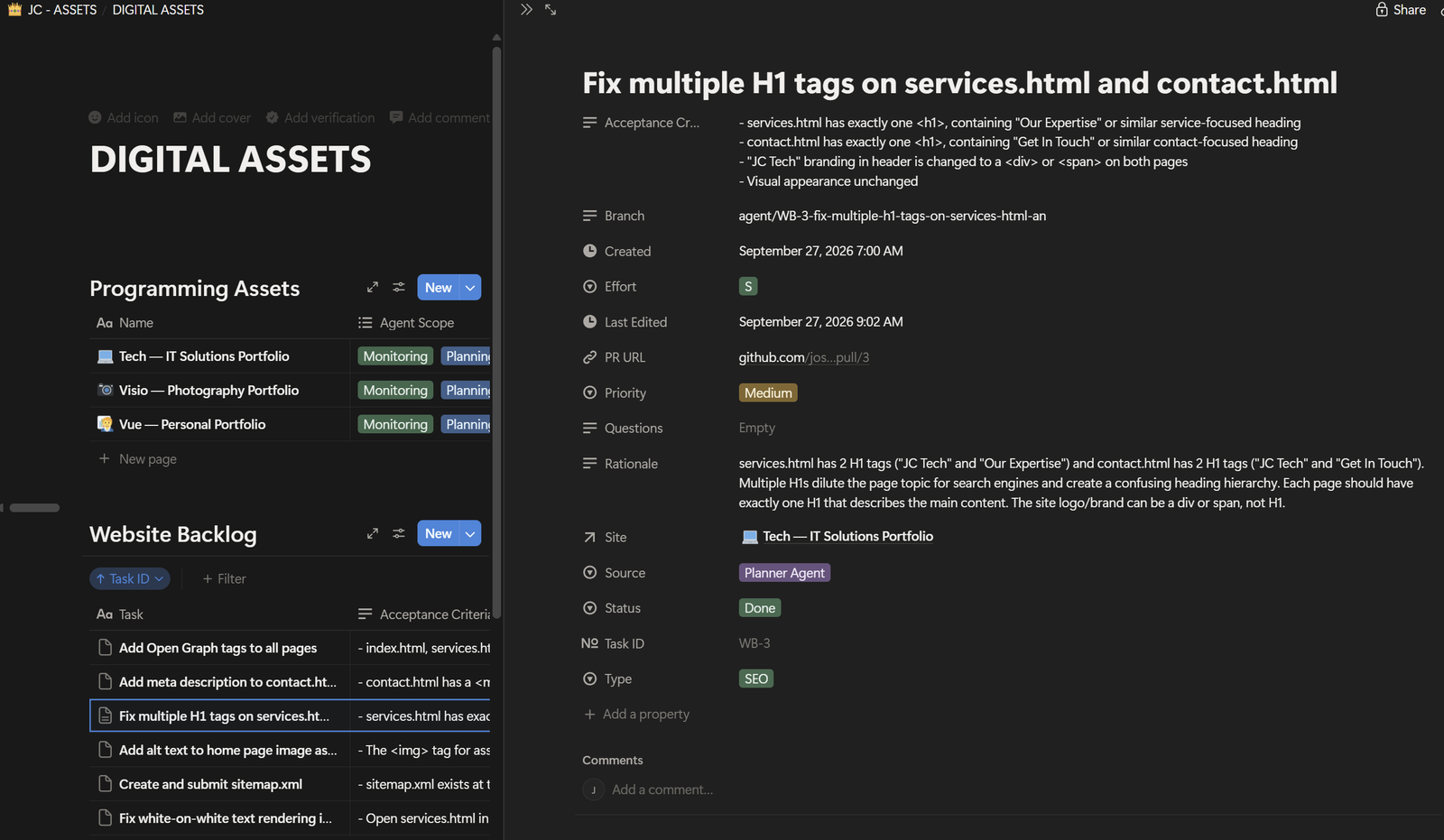Click the vertical scrollbar of left pane
1444x840 pixels.
click(x=496, y=334)
